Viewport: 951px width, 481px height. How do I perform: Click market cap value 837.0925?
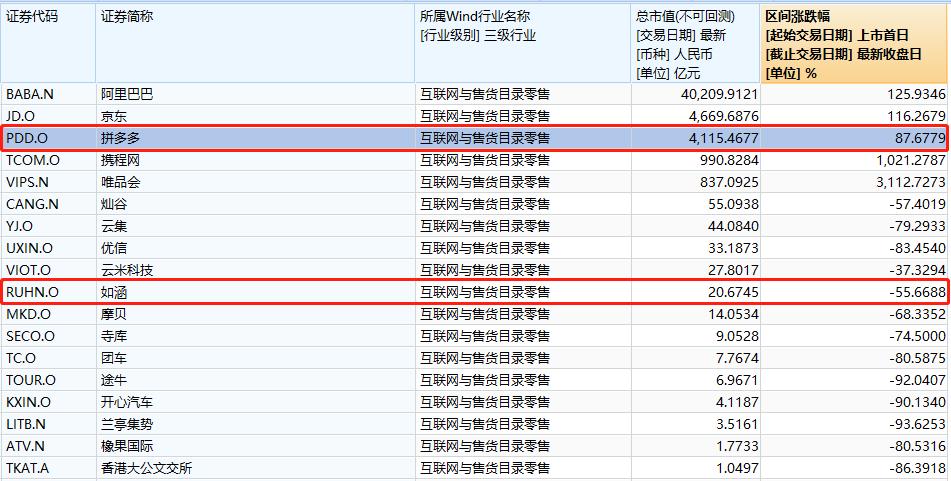click(728, 182)
